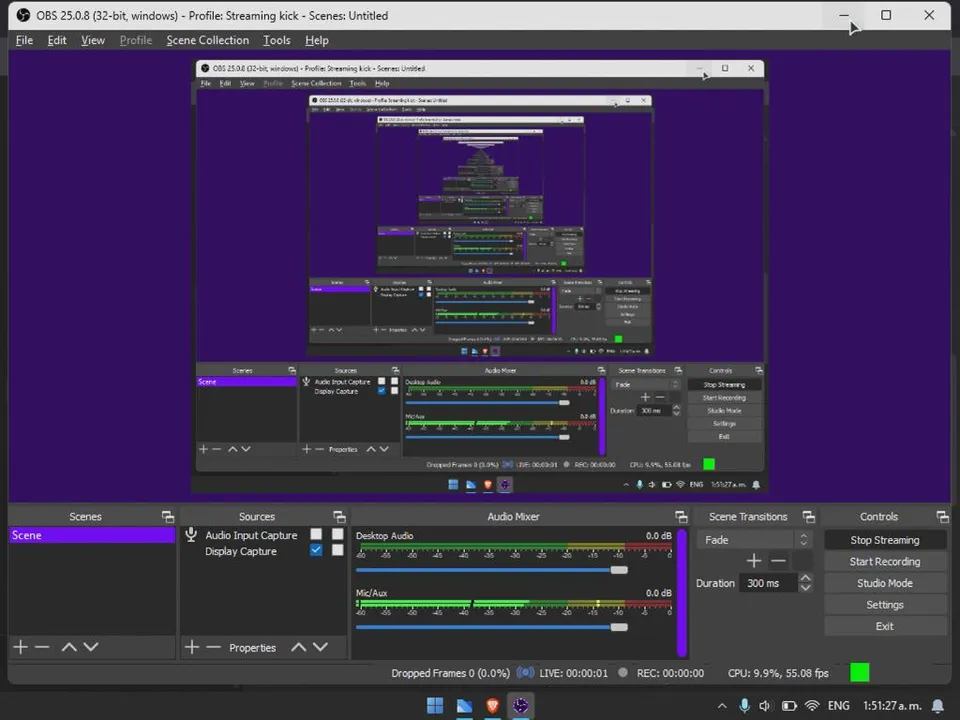Click the recording dot indicator before REC
The height and width of the screenshot is (720, 960).
coord(623,673)
